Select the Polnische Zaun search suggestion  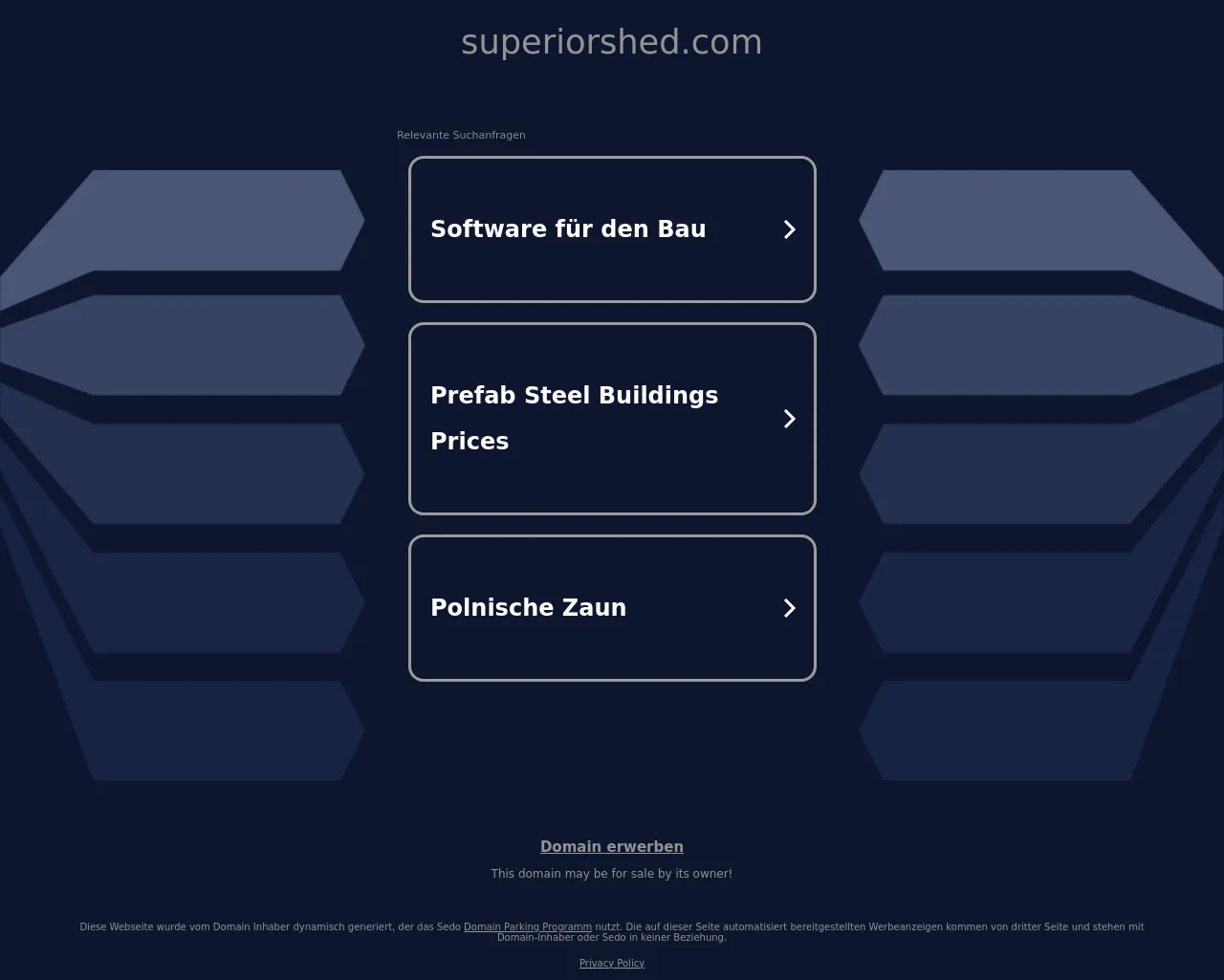(612, 608)
